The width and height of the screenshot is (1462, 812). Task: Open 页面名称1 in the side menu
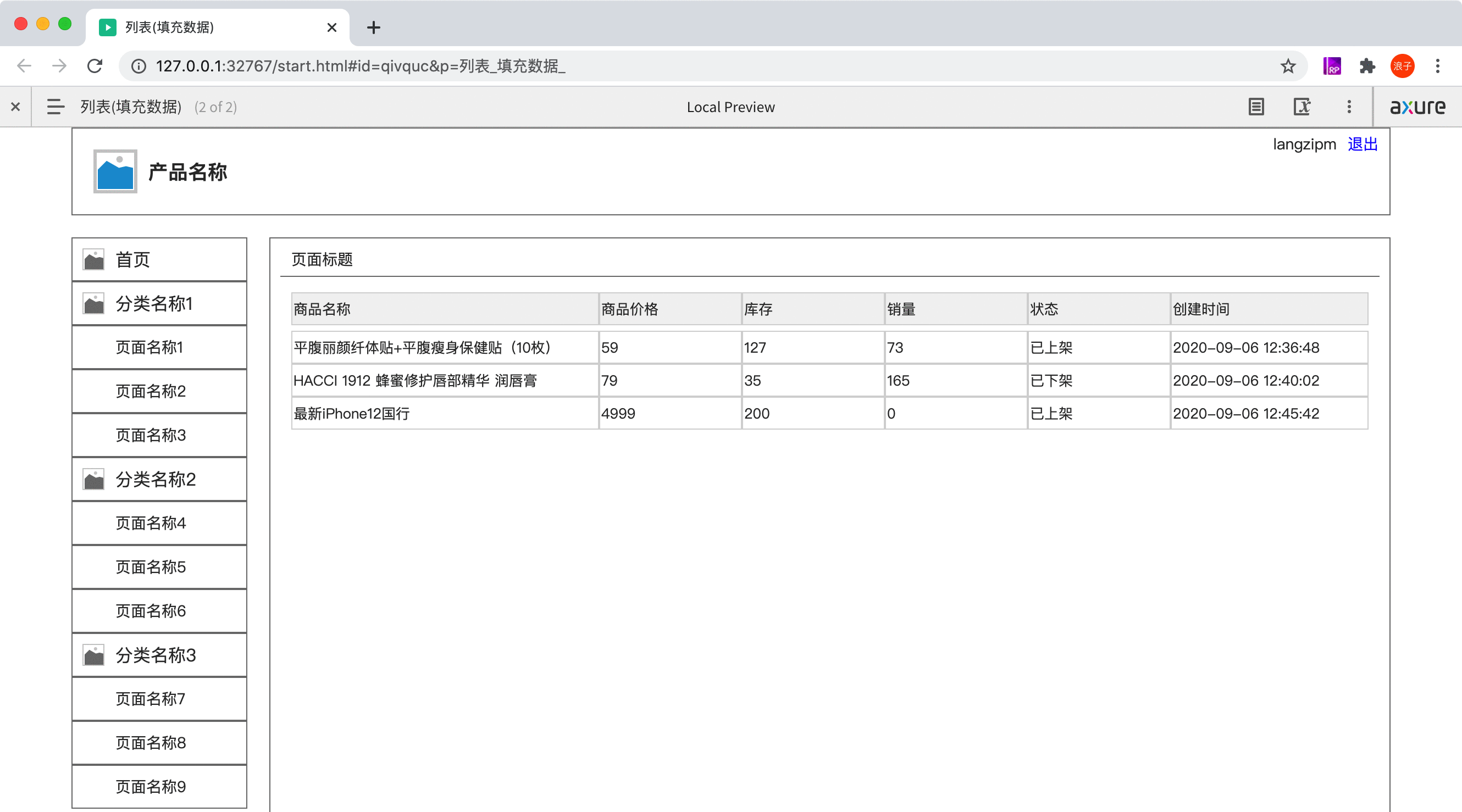[x=159, y=347]
